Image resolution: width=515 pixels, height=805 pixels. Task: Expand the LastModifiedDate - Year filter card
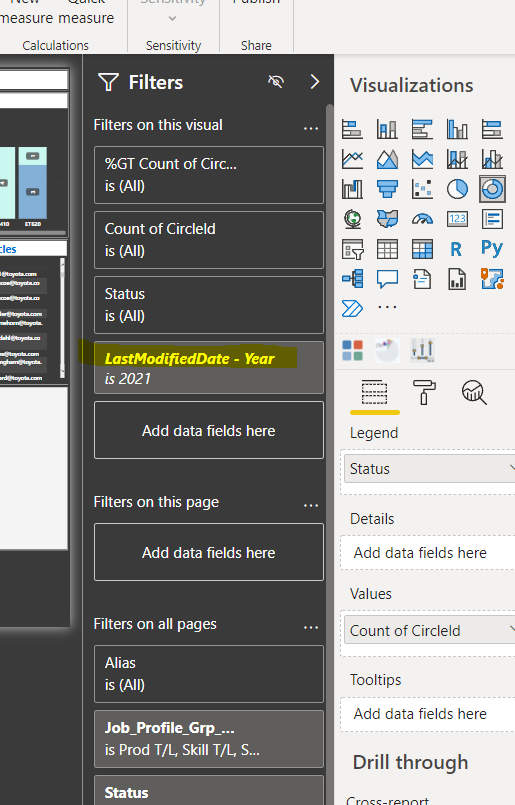point(208,368)
